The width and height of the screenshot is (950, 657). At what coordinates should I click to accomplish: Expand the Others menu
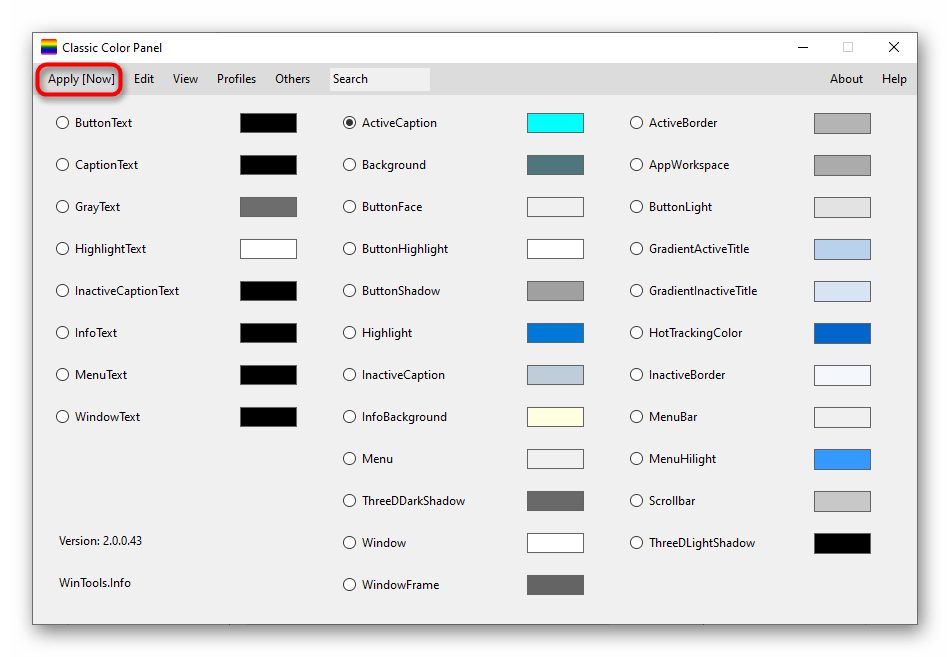[292, 79]
